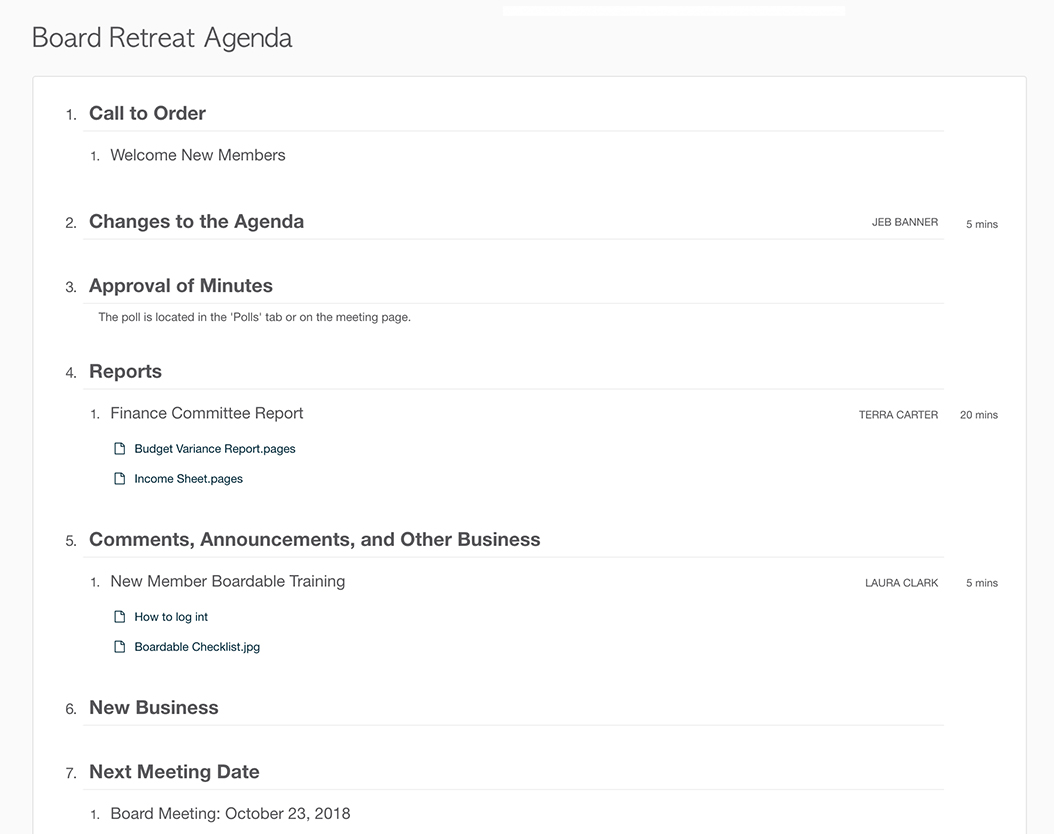The height and width of the screenshot is (834, 1054).
Task: Click the poll location note text
Action: tap(254, 317)
